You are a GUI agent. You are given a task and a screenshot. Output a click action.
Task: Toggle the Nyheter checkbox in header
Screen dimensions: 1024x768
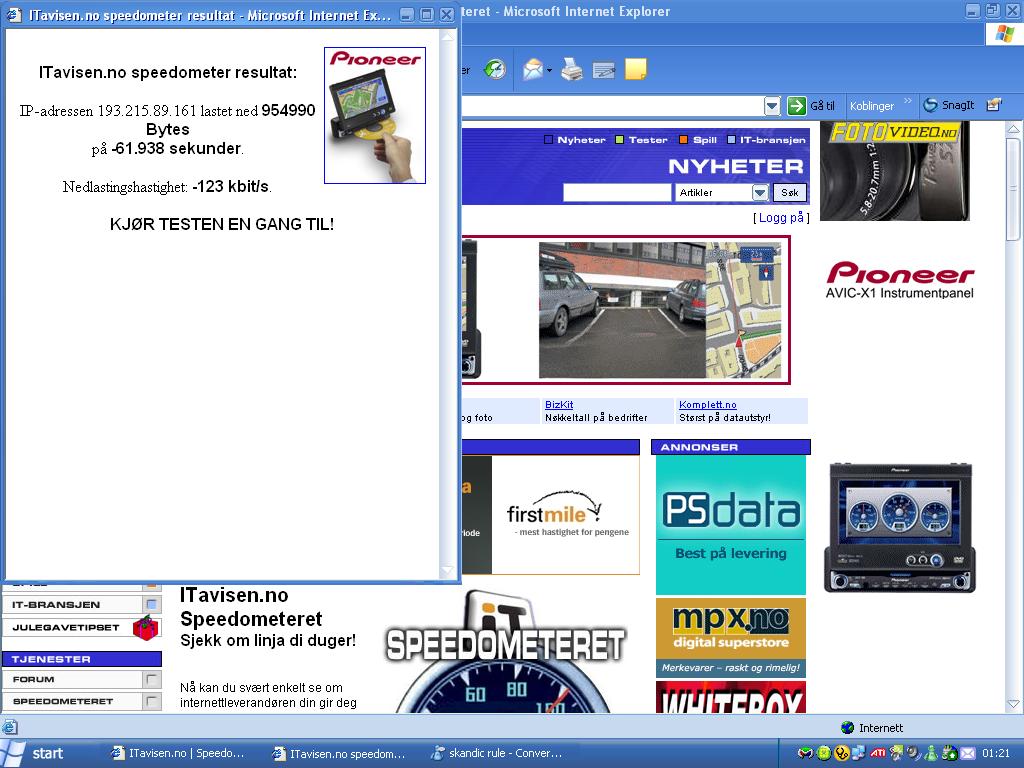[x=549, y=139]
